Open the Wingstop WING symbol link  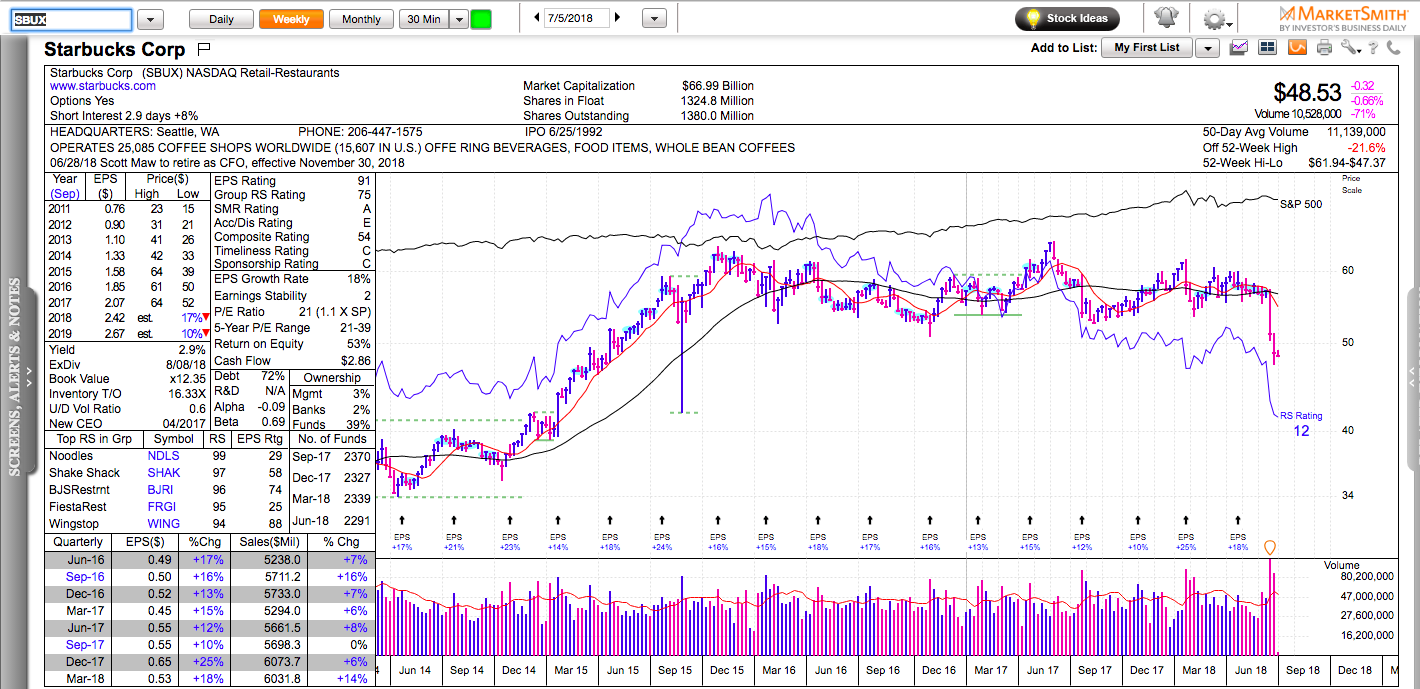(x=164, y=524)
